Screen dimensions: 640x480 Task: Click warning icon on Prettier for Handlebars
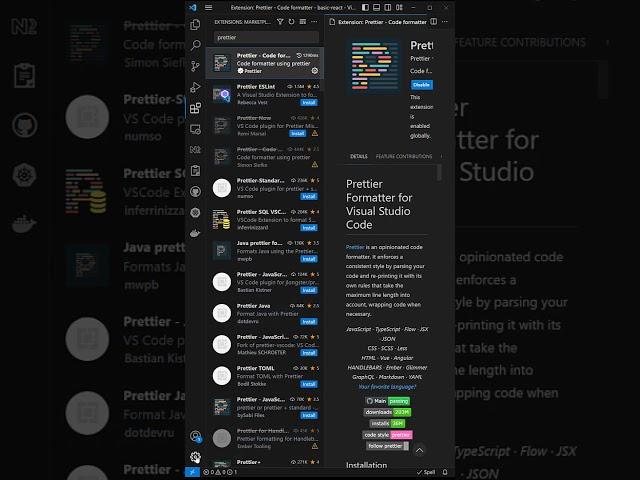(315, 446)
